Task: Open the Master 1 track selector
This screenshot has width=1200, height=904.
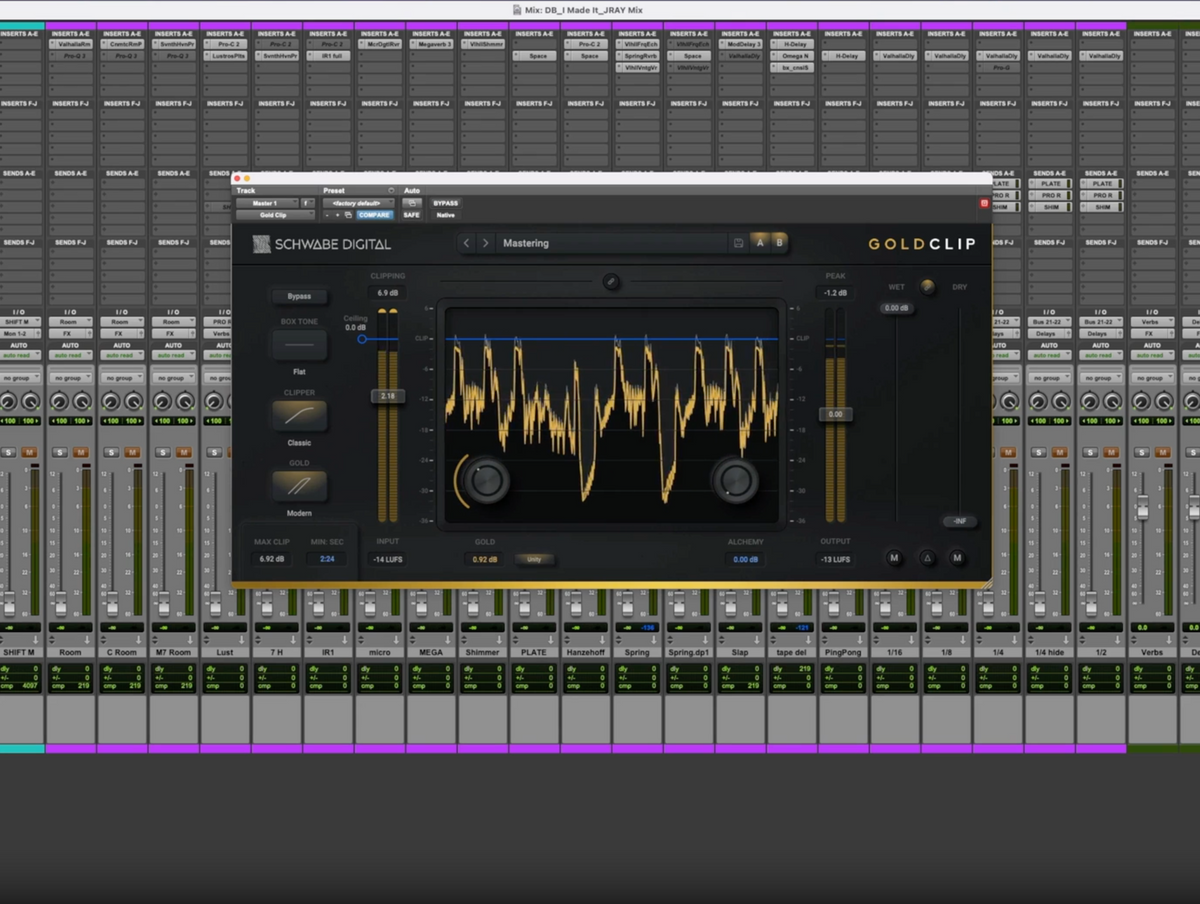Action: coord(266,203)
